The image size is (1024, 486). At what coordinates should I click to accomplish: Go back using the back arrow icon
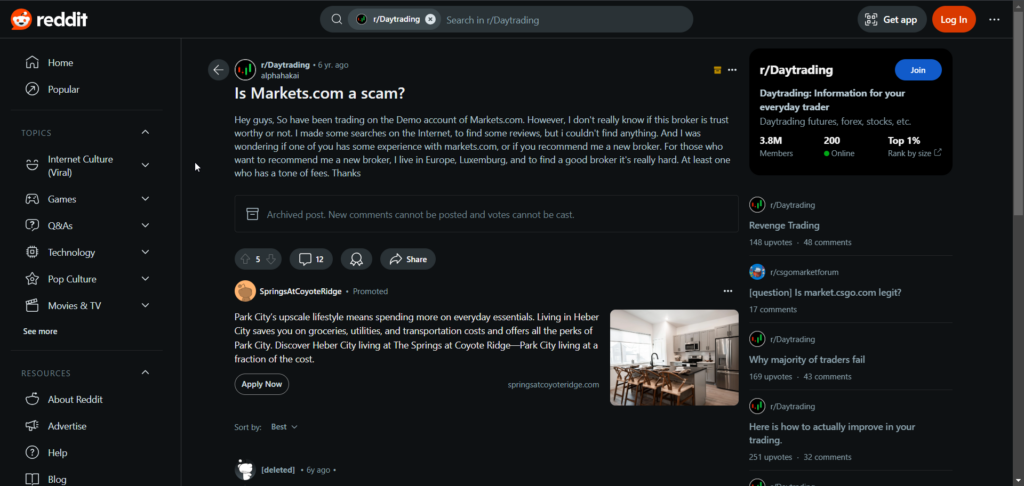point(218,70)
